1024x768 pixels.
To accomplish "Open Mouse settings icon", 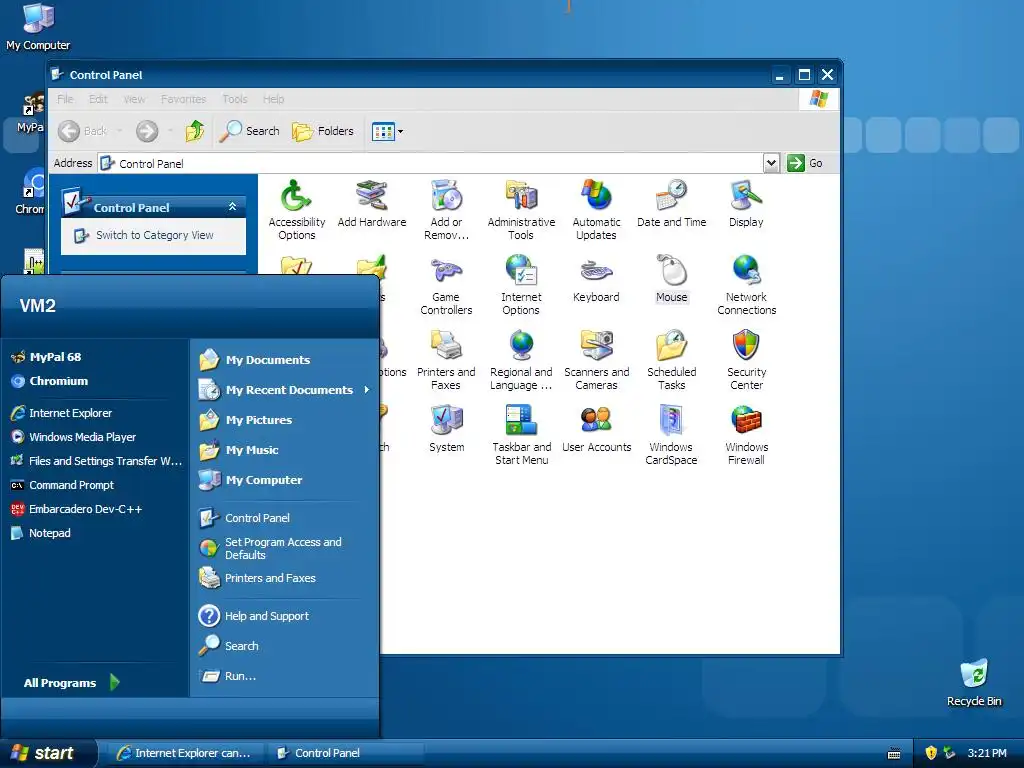I will click(x=671, y=279).
